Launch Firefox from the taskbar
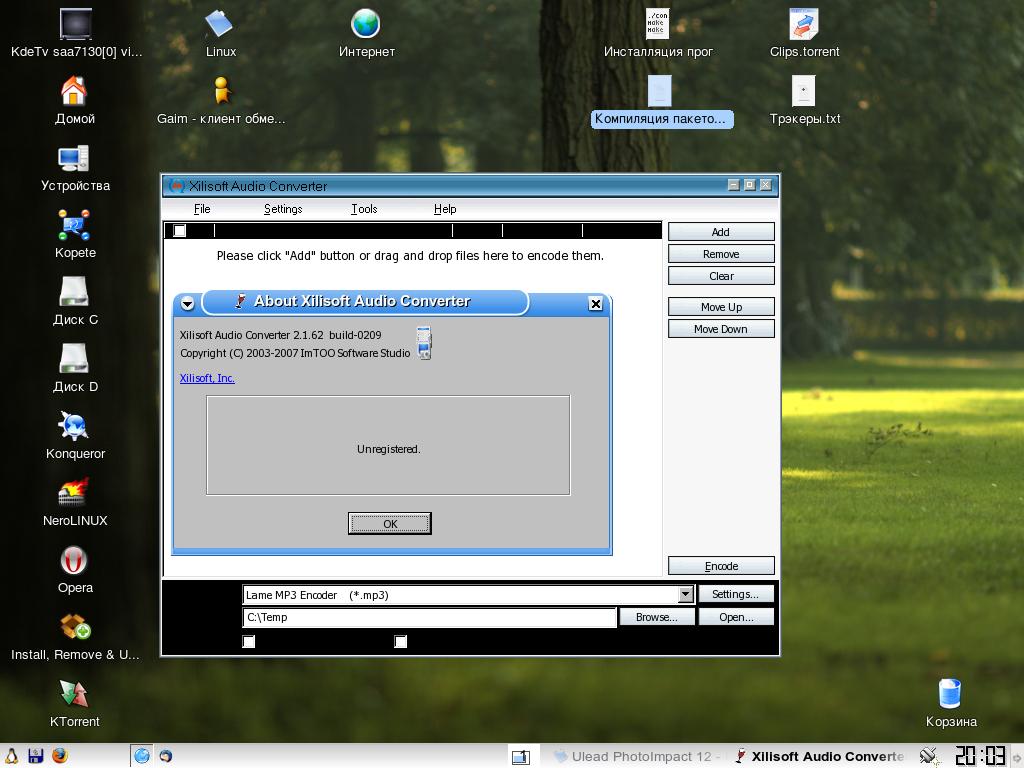Image resolution: width=1024 pixels, height=768 pixels. [59, 756]
